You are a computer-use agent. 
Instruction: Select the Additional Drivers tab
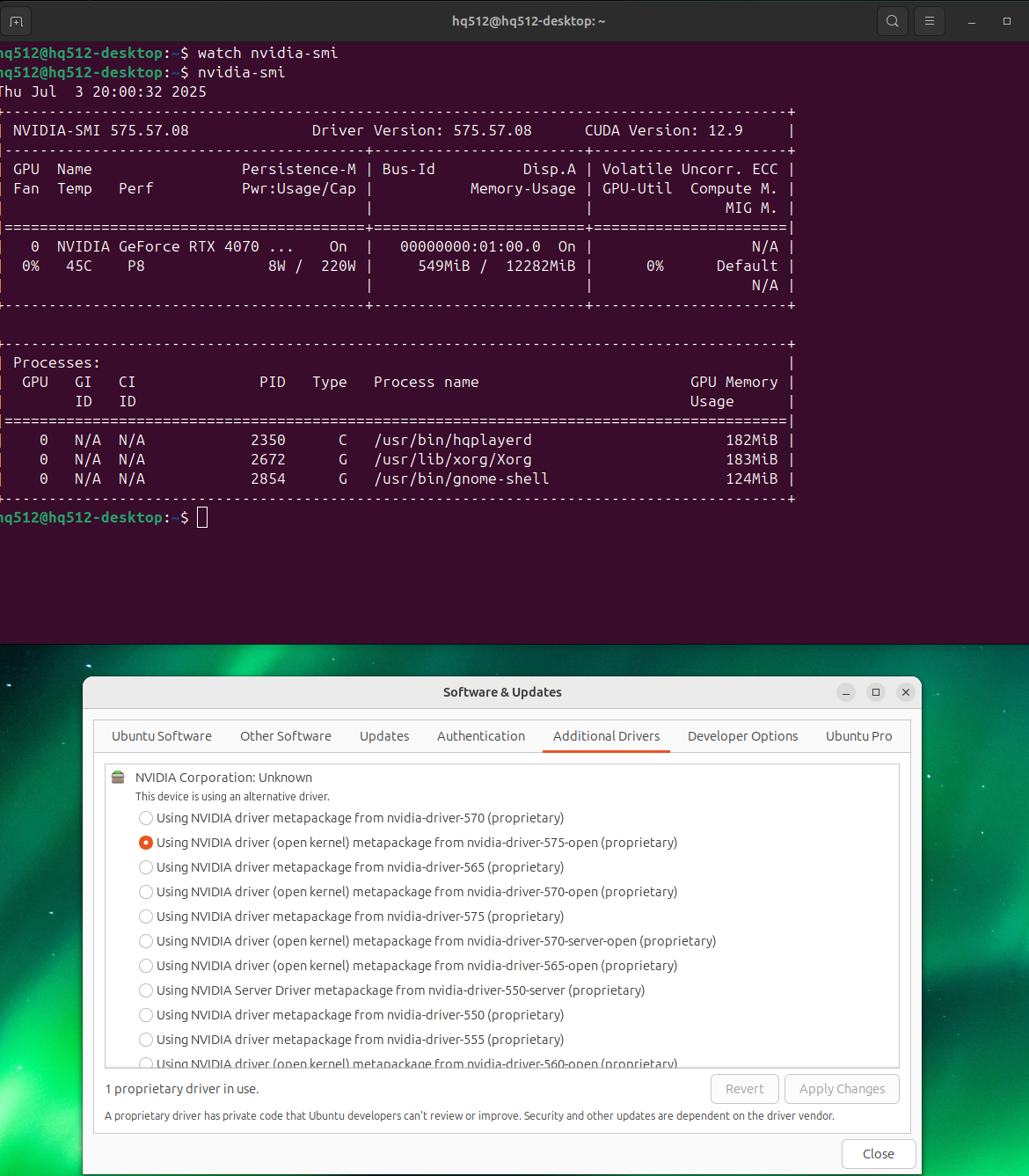606,736
